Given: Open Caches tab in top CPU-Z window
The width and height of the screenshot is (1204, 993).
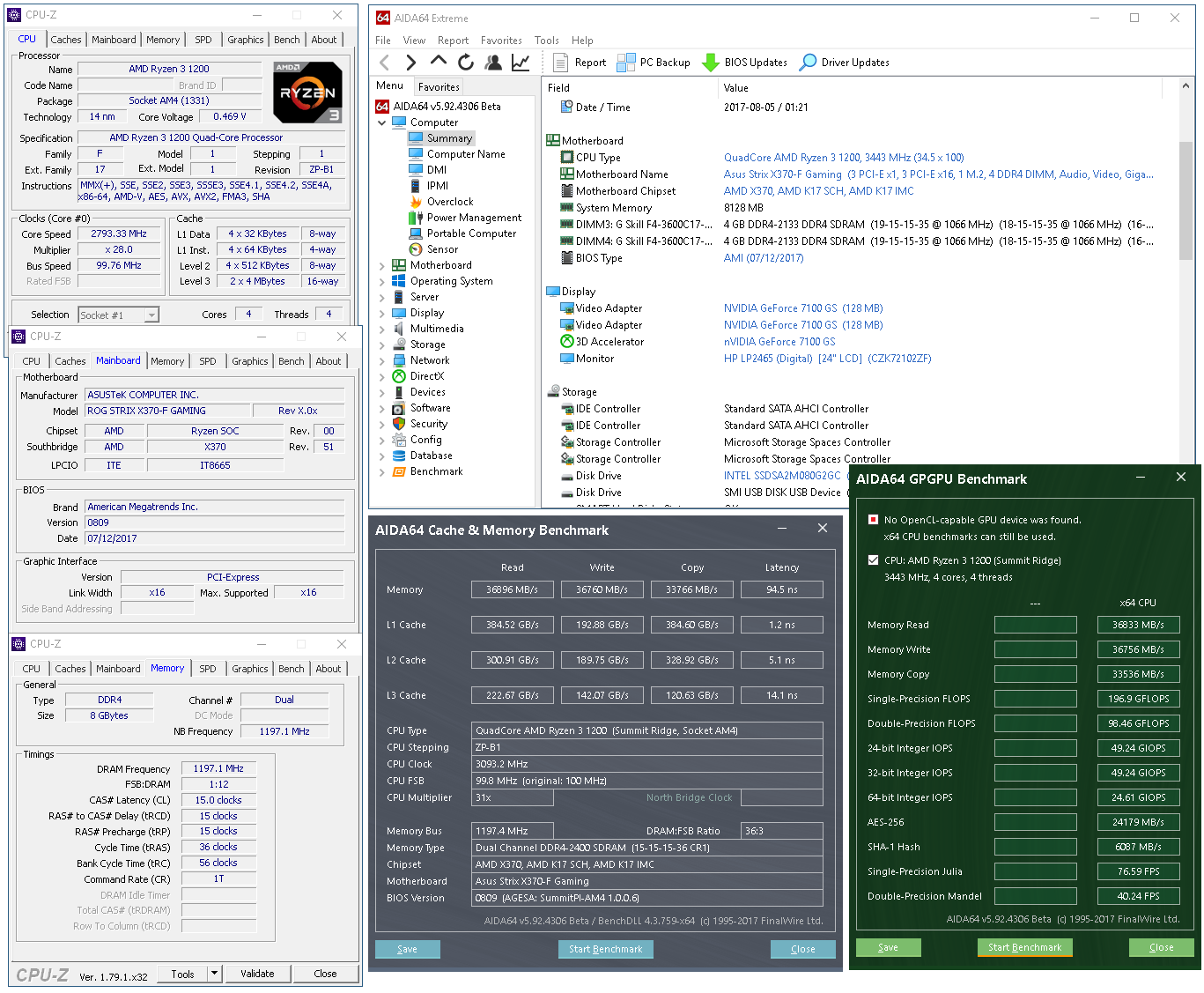Looking at the screenshot, I should pyautogui.click(x=66, y=40).
